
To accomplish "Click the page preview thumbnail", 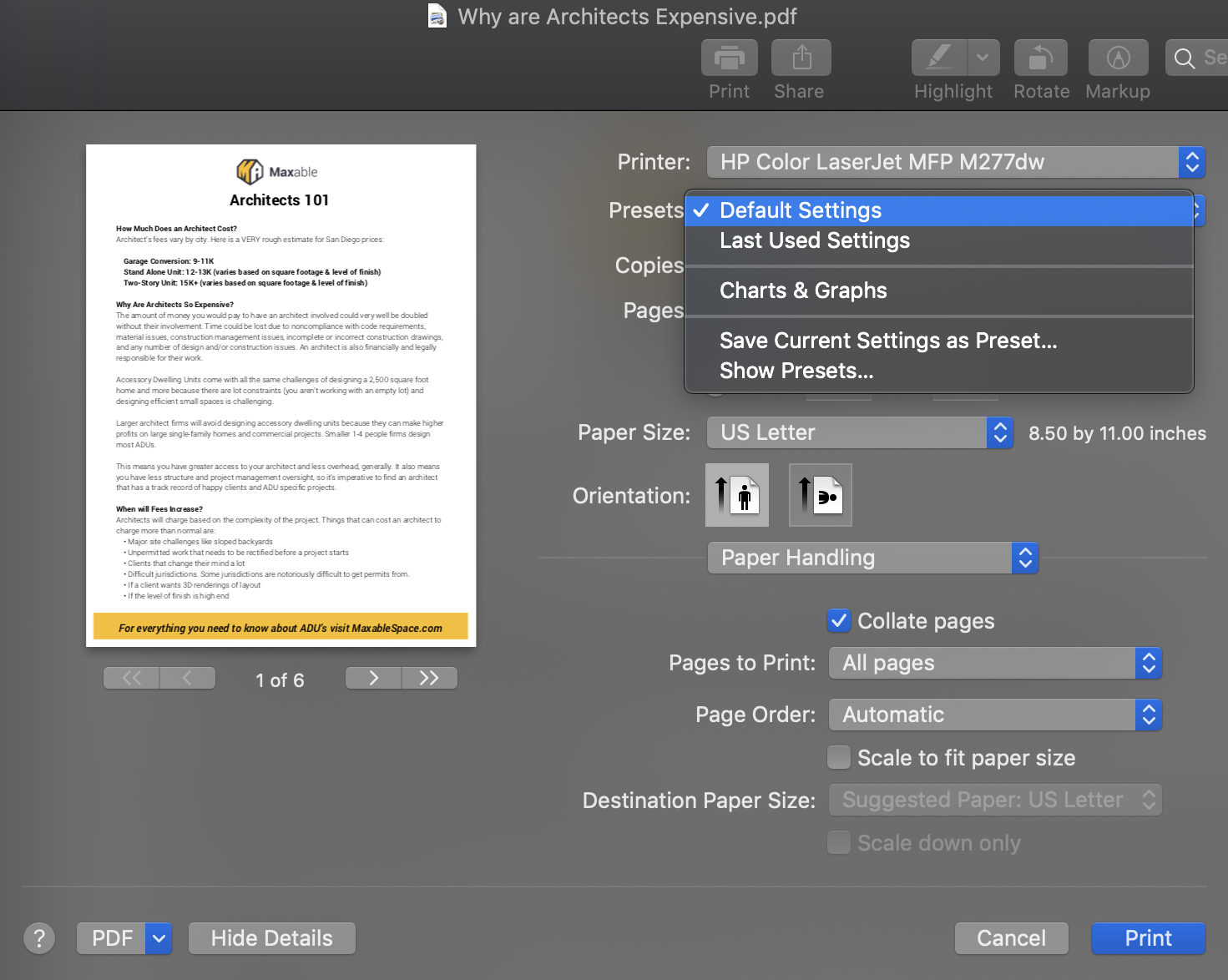I will (x=281, y=396).
